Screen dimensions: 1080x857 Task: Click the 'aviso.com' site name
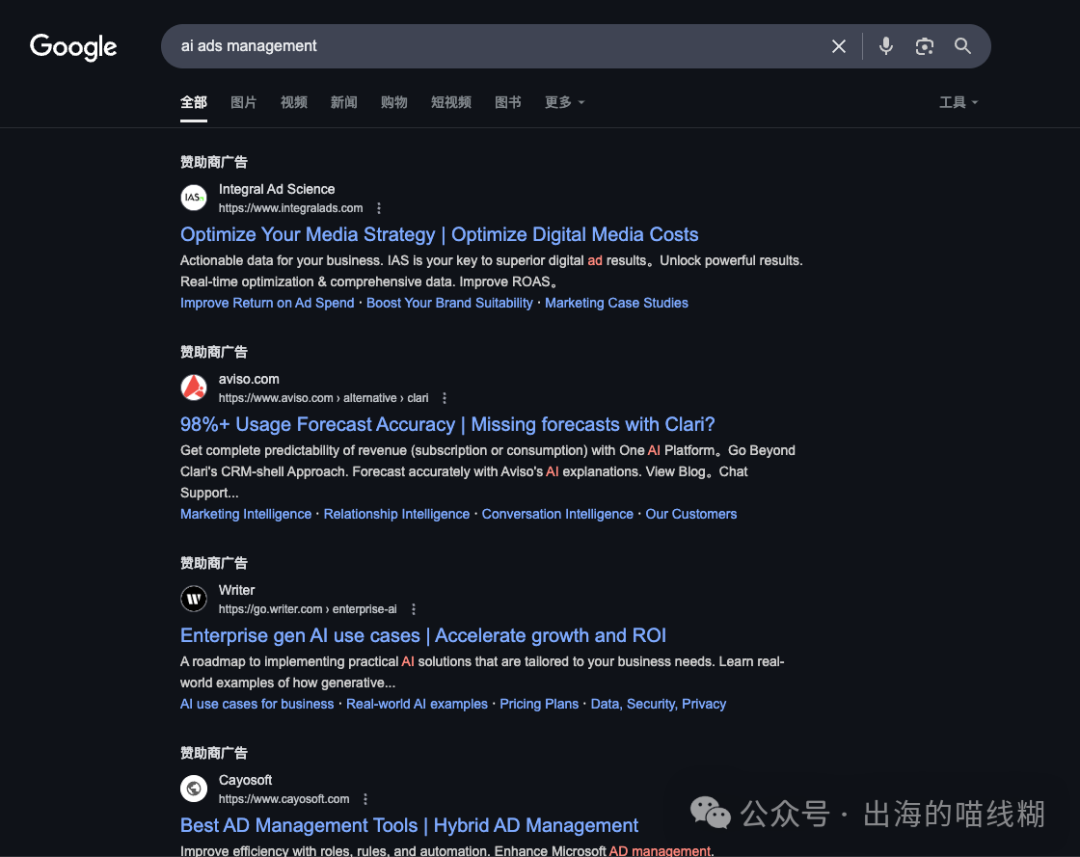pyautogui.click(x=249, y=379)
